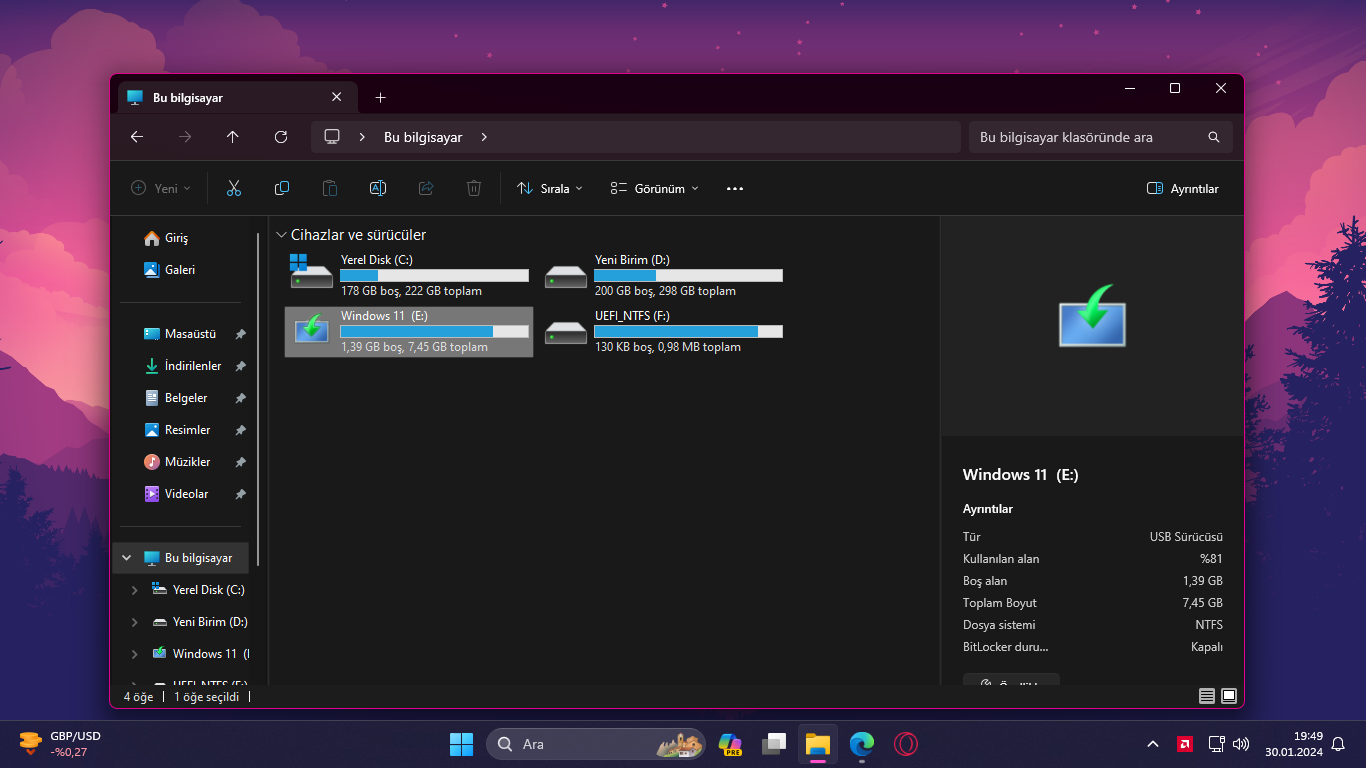The height and width of the screenshot is (768, 1366).
Task: Switch to large thumbnails via status bar icon
Action: pyautogui.click(x=1227, y=696)
